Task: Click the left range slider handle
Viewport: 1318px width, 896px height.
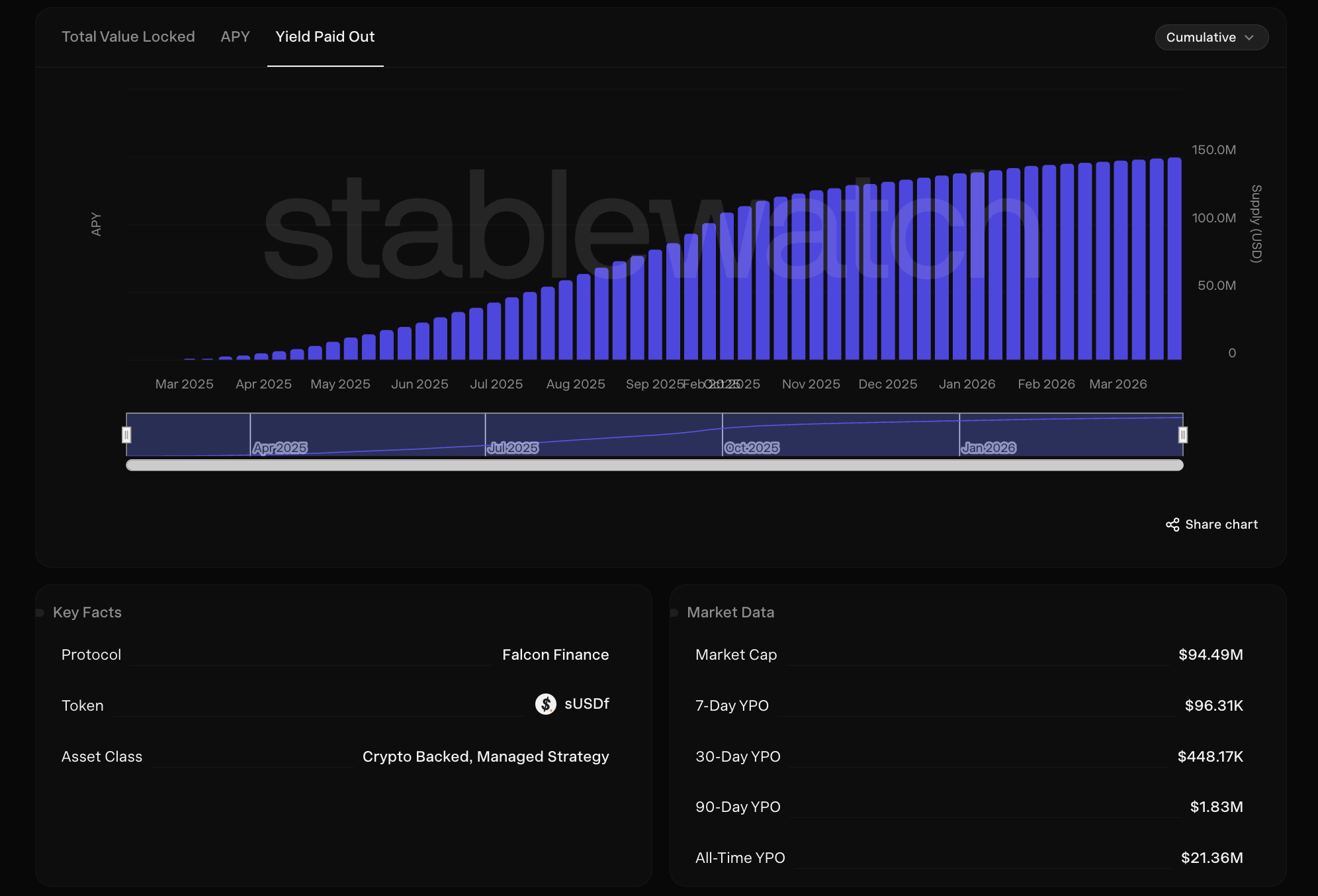Action: click(x=126, y=435)
